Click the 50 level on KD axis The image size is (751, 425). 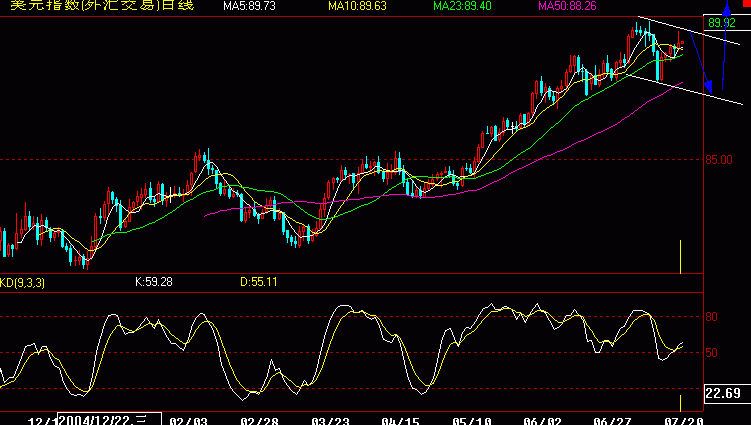click(711, 353)
